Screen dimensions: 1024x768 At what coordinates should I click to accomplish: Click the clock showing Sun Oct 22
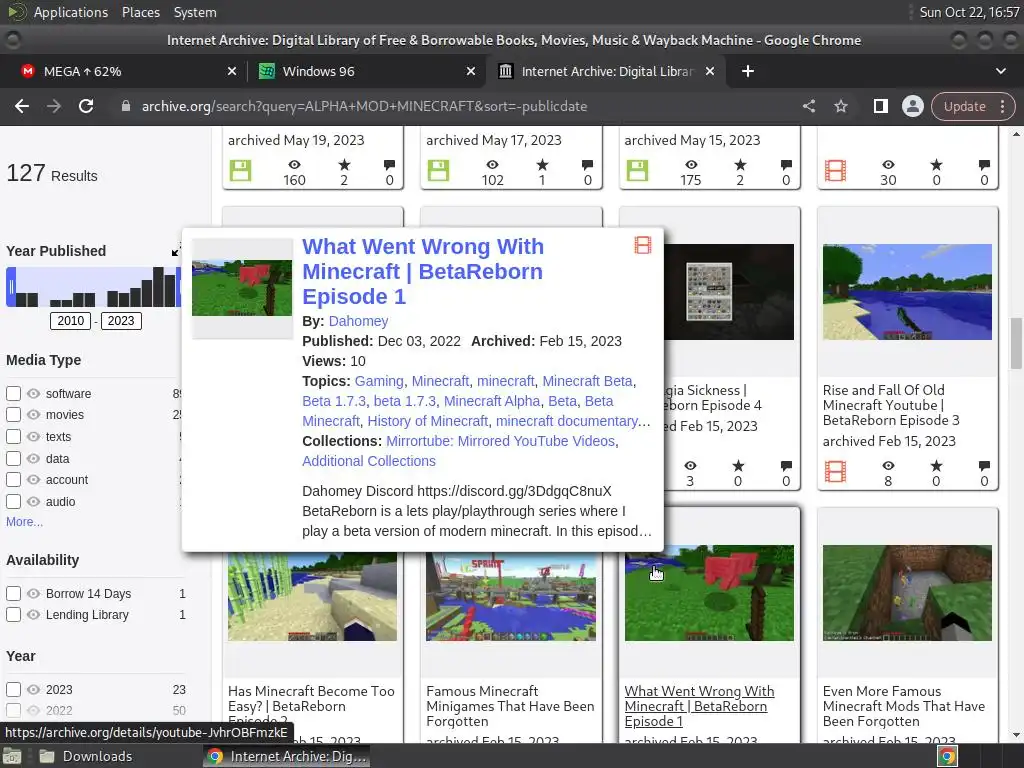tap(968, 12)
